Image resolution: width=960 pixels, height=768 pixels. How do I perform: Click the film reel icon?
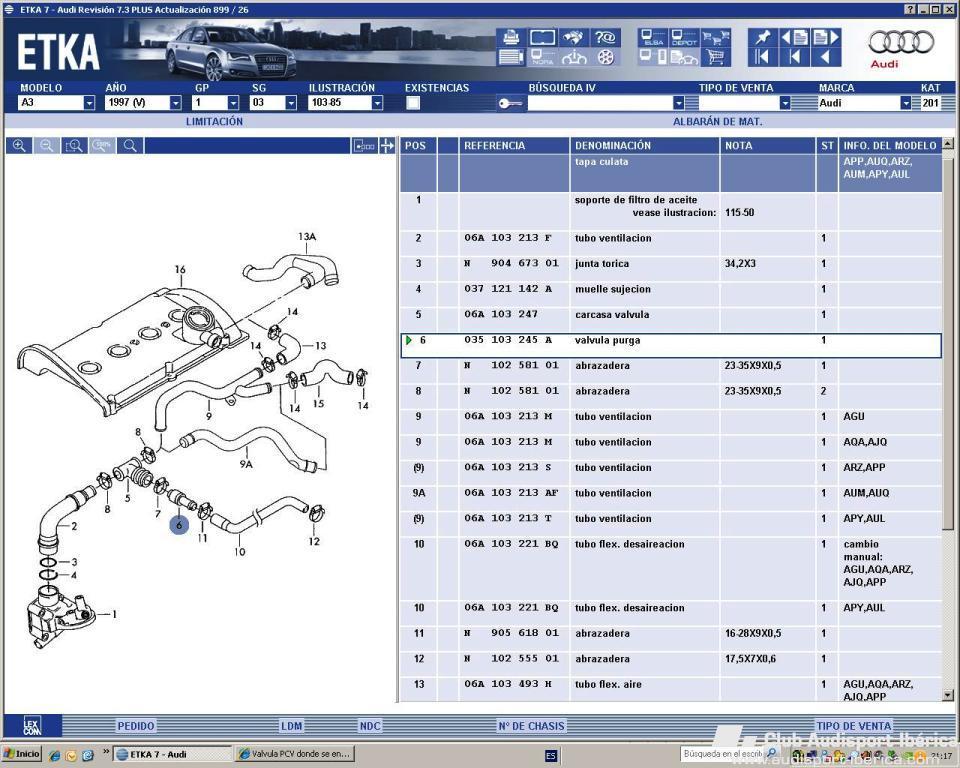[x=605, y=57]
